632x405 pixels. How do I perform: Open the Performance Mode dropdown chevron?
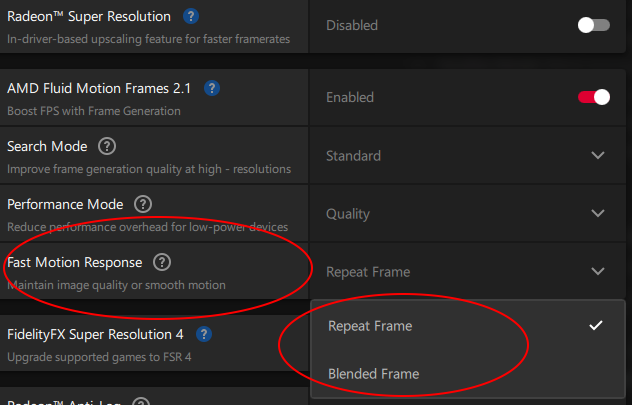[x=598, y=213]
